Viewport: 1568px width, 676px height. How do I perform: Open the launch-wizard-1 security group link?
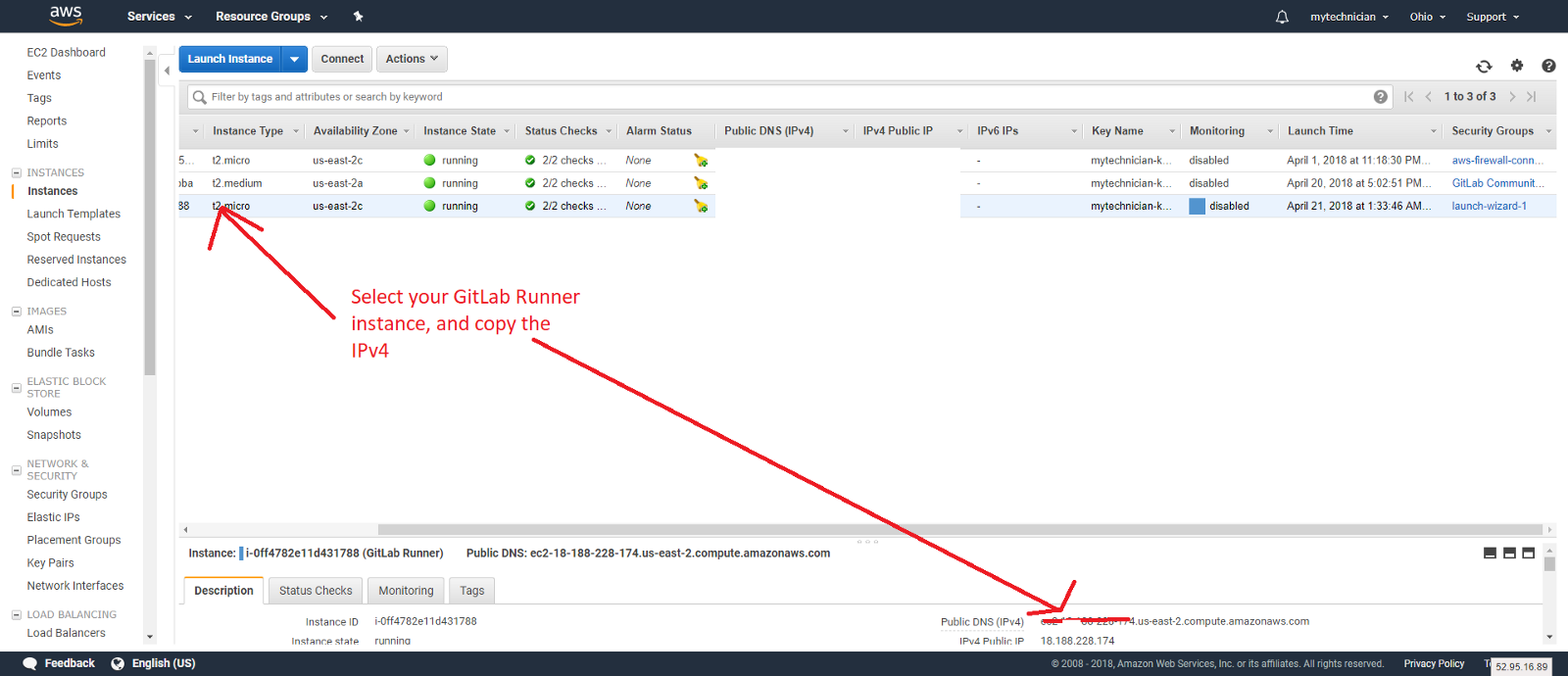[1489, 206]
